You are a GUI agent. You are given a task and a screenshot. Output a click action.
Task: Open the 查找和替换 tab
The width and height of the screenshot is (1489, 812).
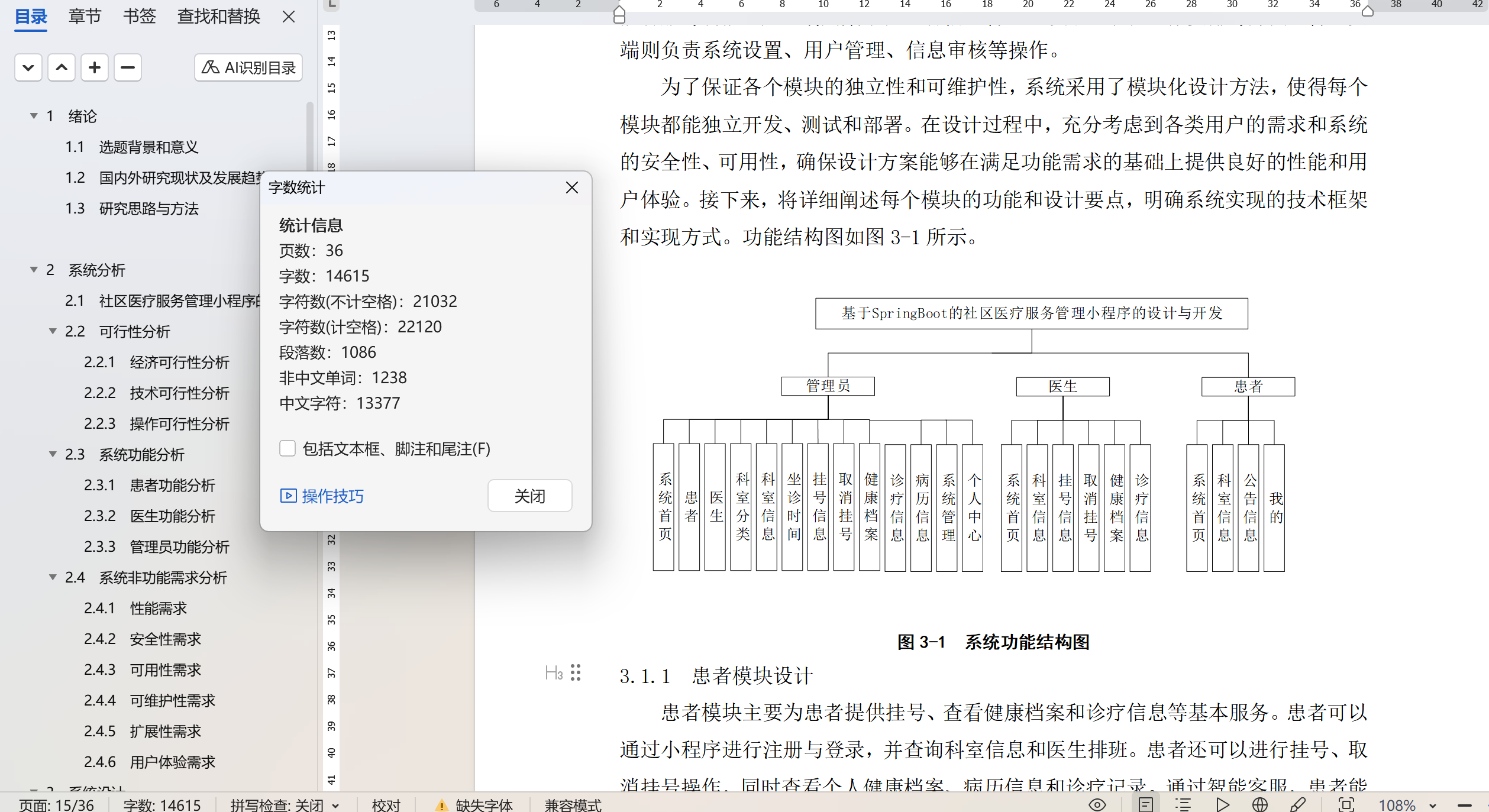[x=218, y=17]
